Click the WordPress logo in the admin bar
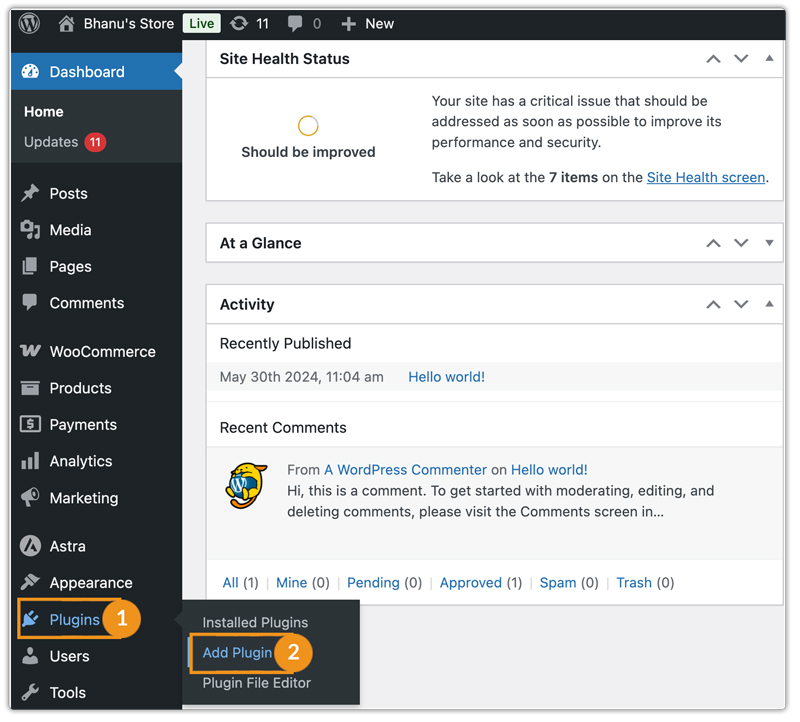800x722 pixels. [27, 22]
